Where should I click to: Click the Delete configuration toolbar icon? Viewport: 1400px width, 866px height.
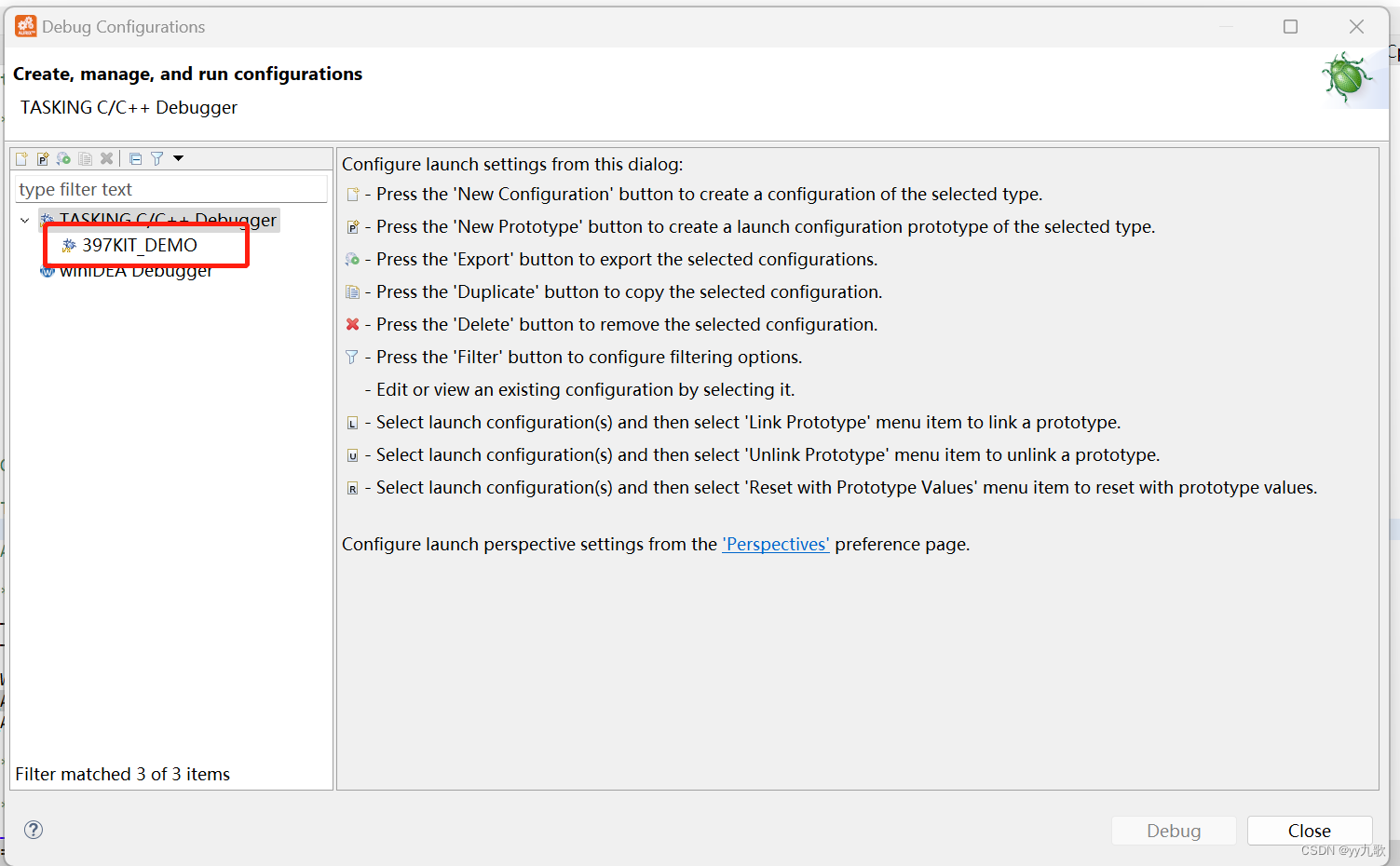click(x=106, y=158)
